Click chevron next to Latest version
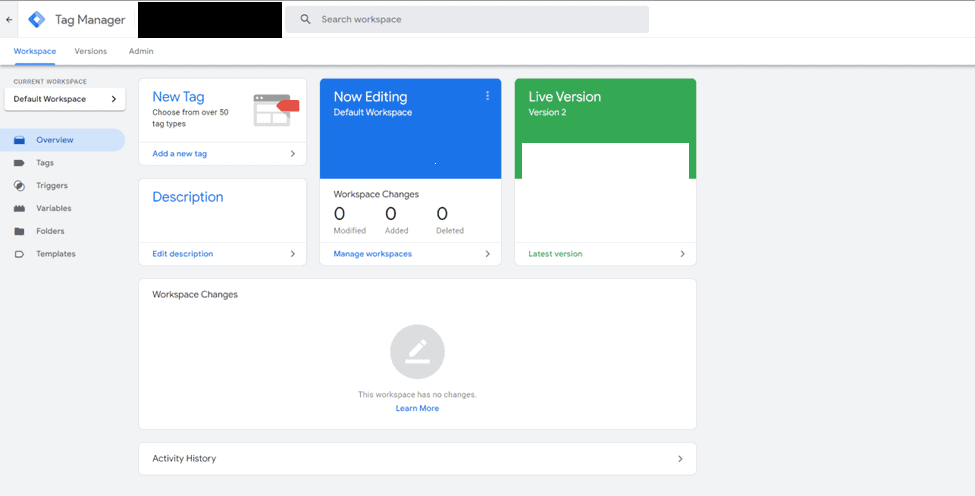This screenshot has height=496, width=975. [x=683, y=254]
